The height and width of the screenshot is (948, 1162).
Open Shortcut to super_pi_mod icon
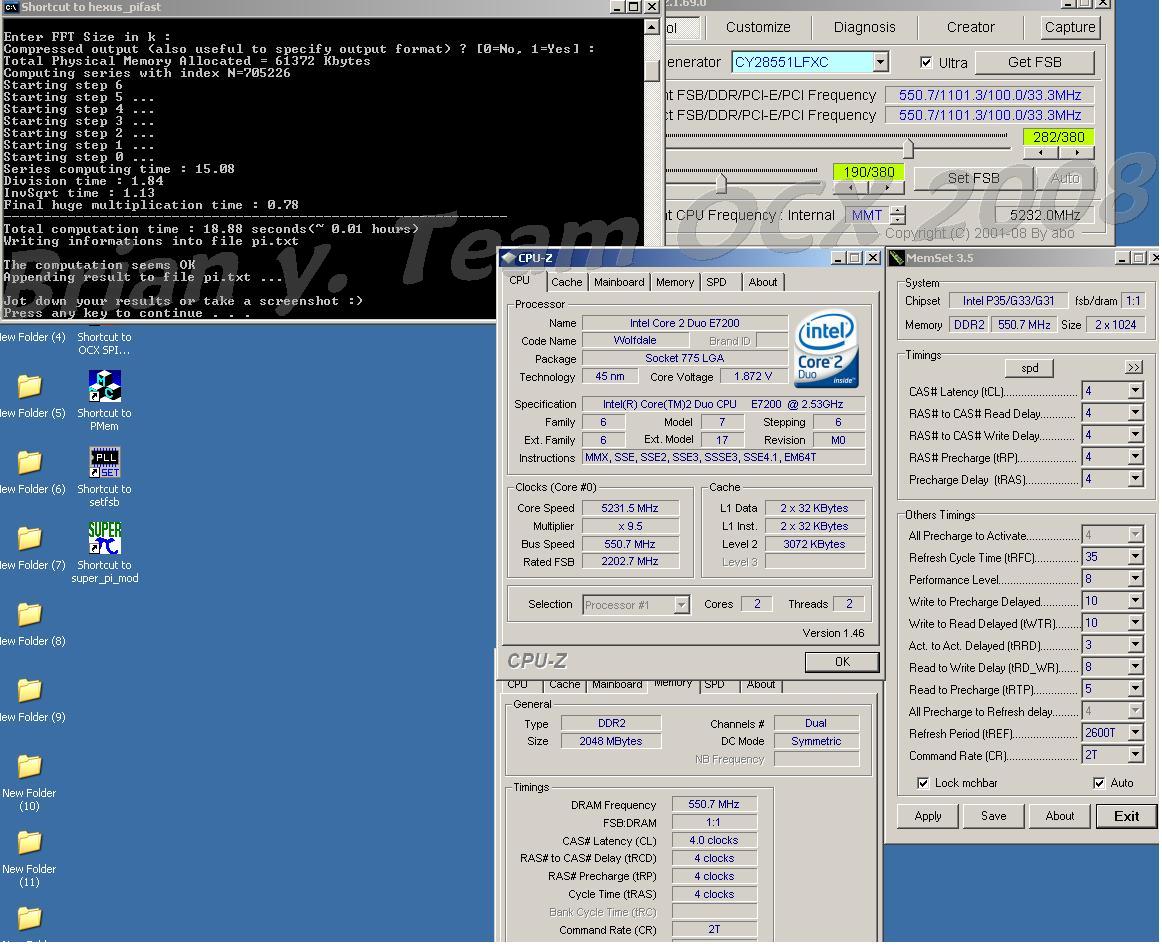(x=104, y=538)
